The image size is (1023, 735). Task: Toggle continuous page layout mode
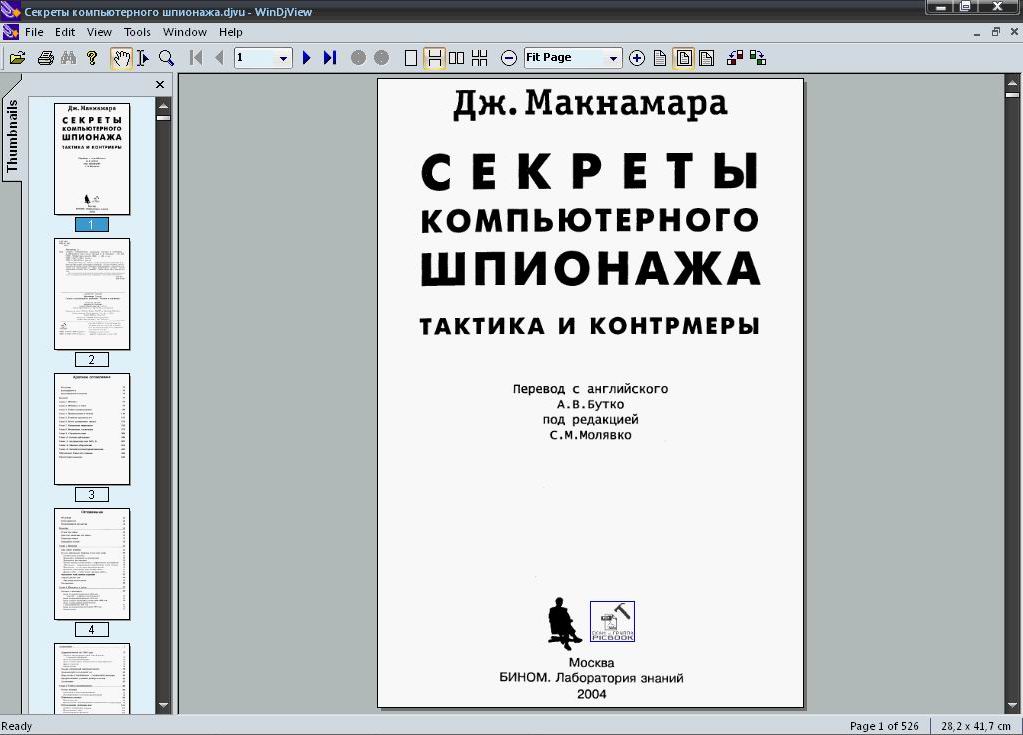(x=434, y=58)
